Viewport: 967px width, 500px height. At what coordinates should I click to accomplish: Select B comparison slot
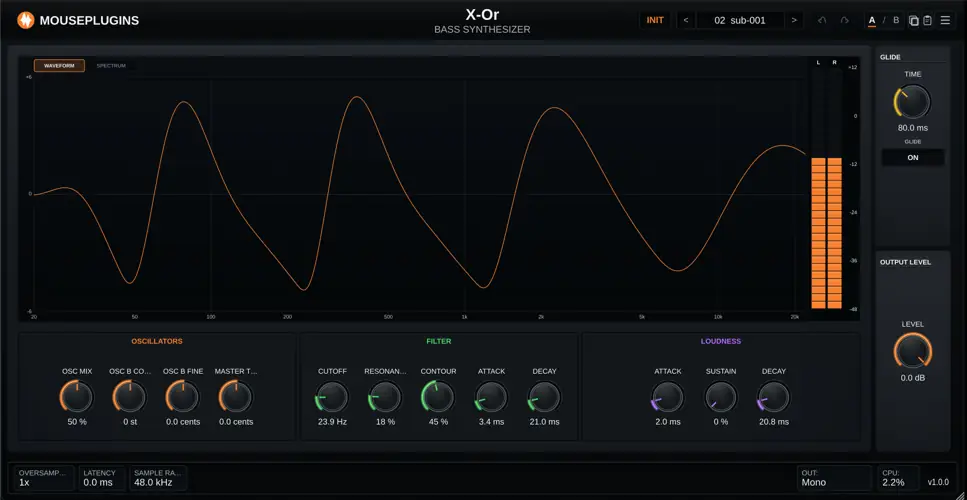[896, 20]
